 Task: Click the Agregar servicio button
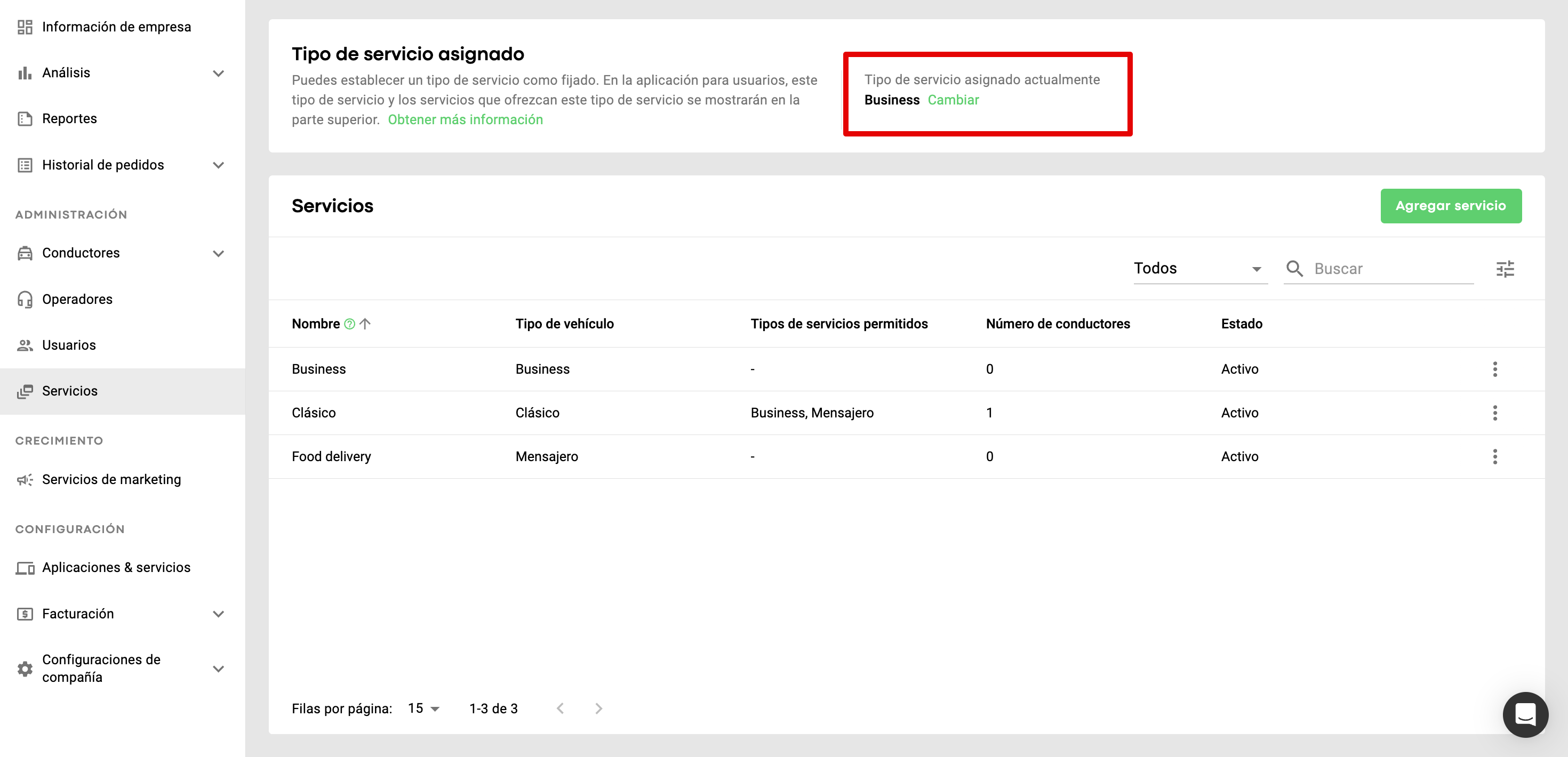[x=1451, y=206]
